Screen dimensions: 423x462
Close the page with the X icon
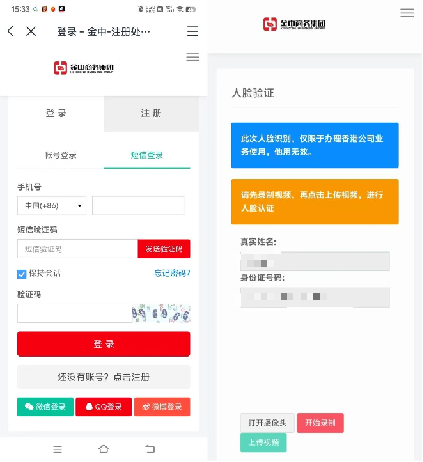(x=31, y=31)
